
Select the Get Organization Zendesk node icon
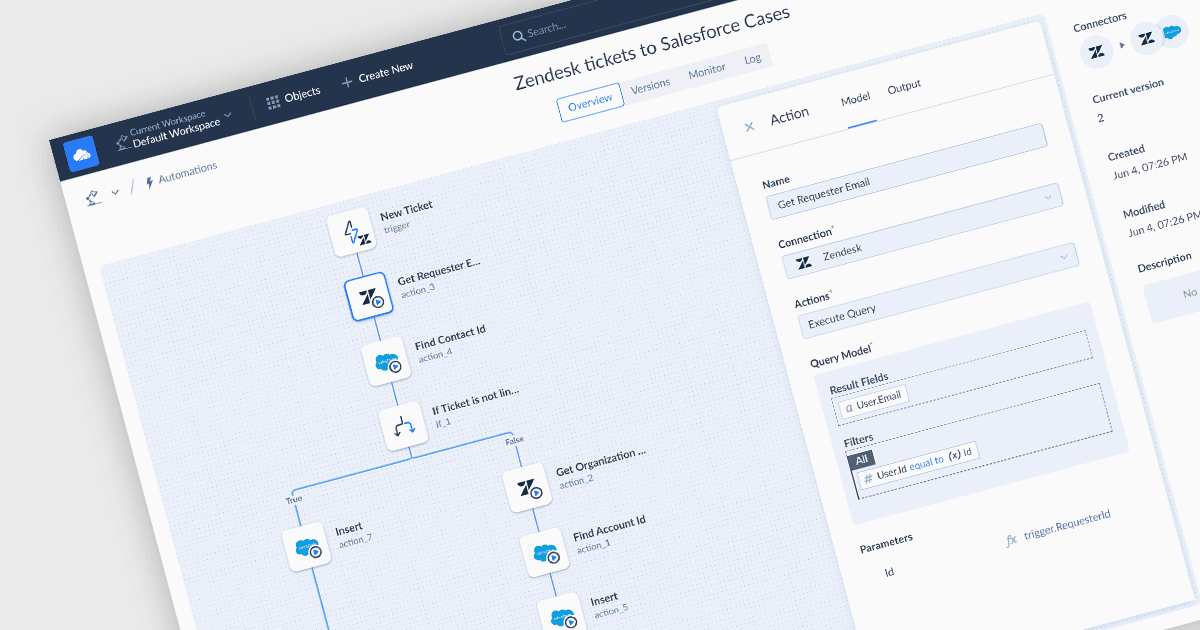coord(527,488)
